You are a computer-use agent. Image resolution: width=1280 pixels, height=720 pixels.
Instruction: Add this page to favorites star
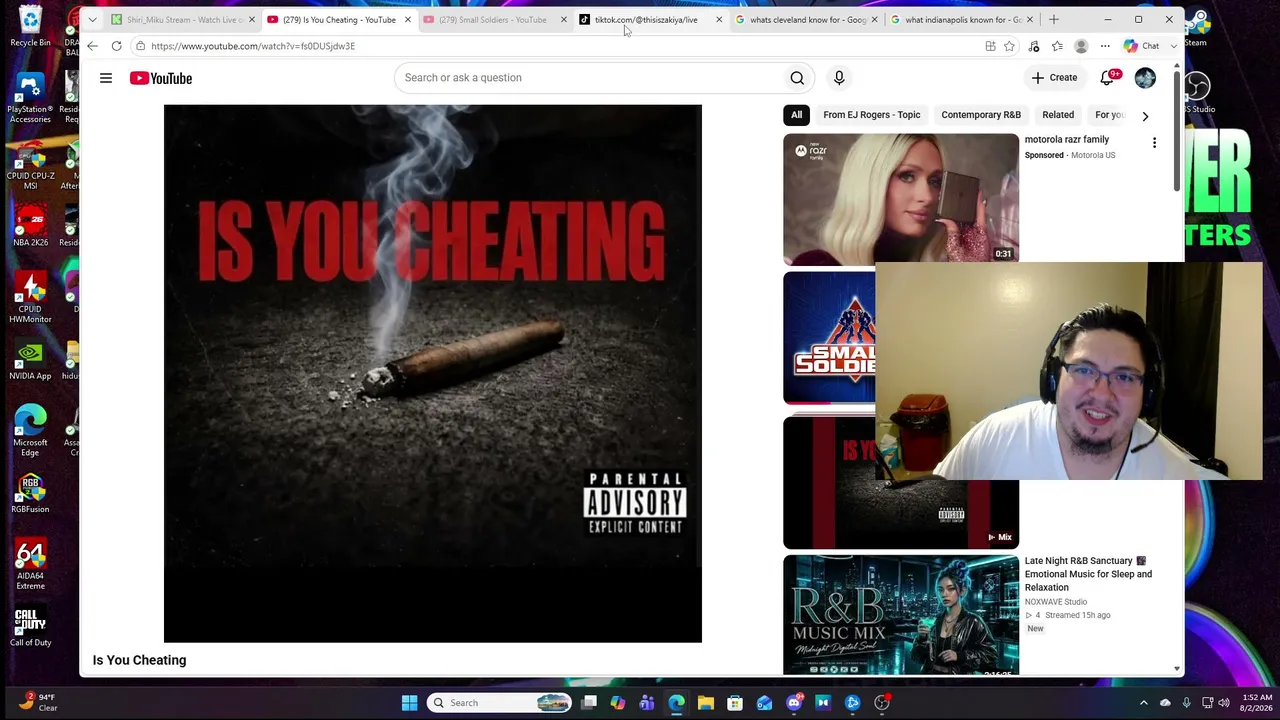click(1009, 46)
